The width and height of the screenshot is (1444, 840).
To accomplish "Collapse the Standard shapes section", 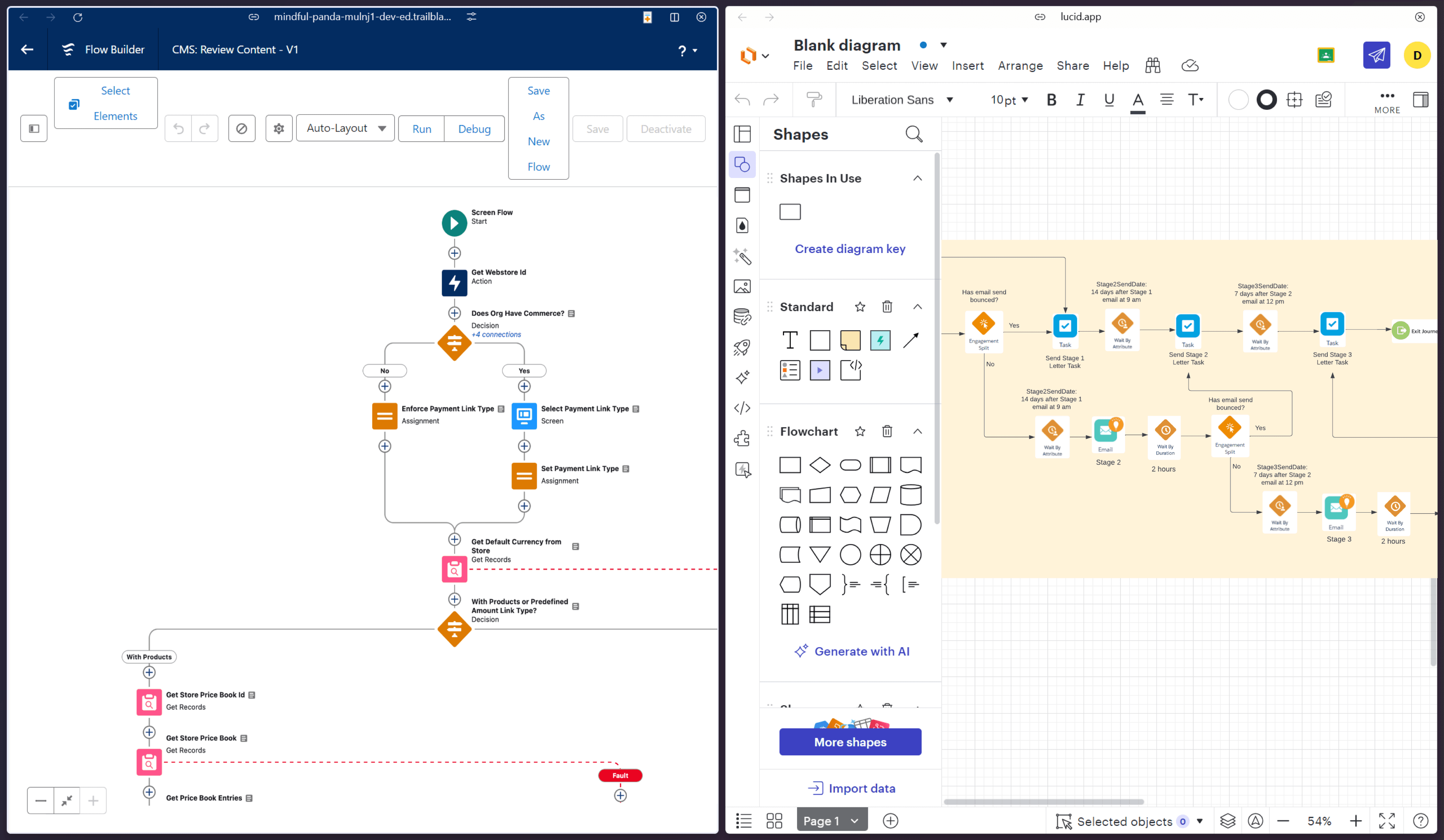I will (x=917, y=307).
